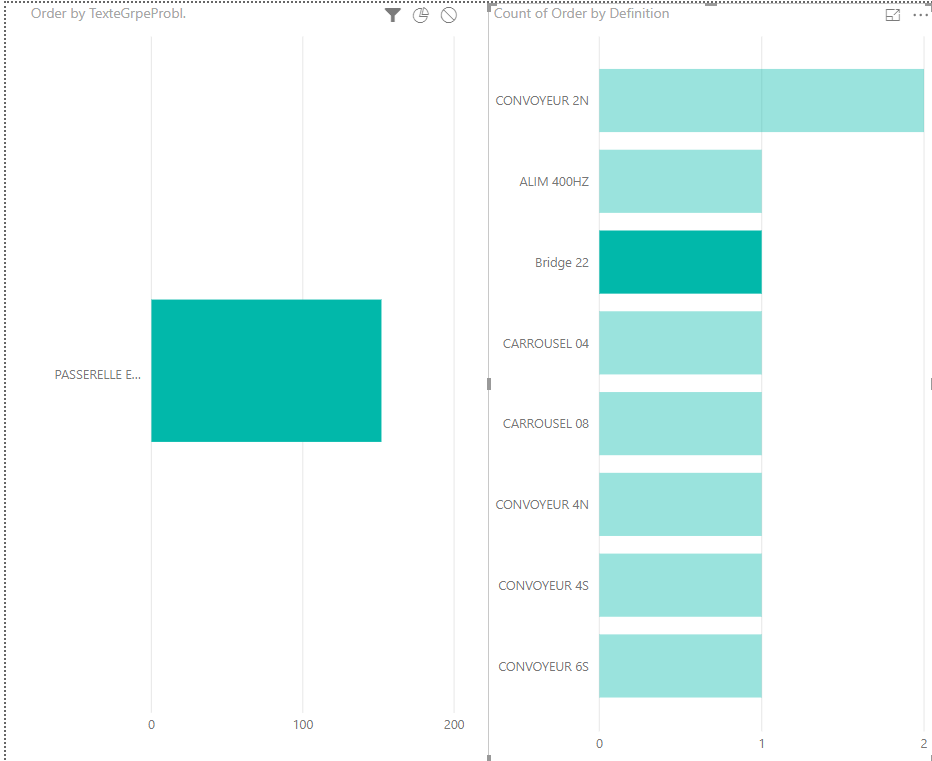Click the "200" tick on the left chart axis
932x761 pixels.
[454, 724]
